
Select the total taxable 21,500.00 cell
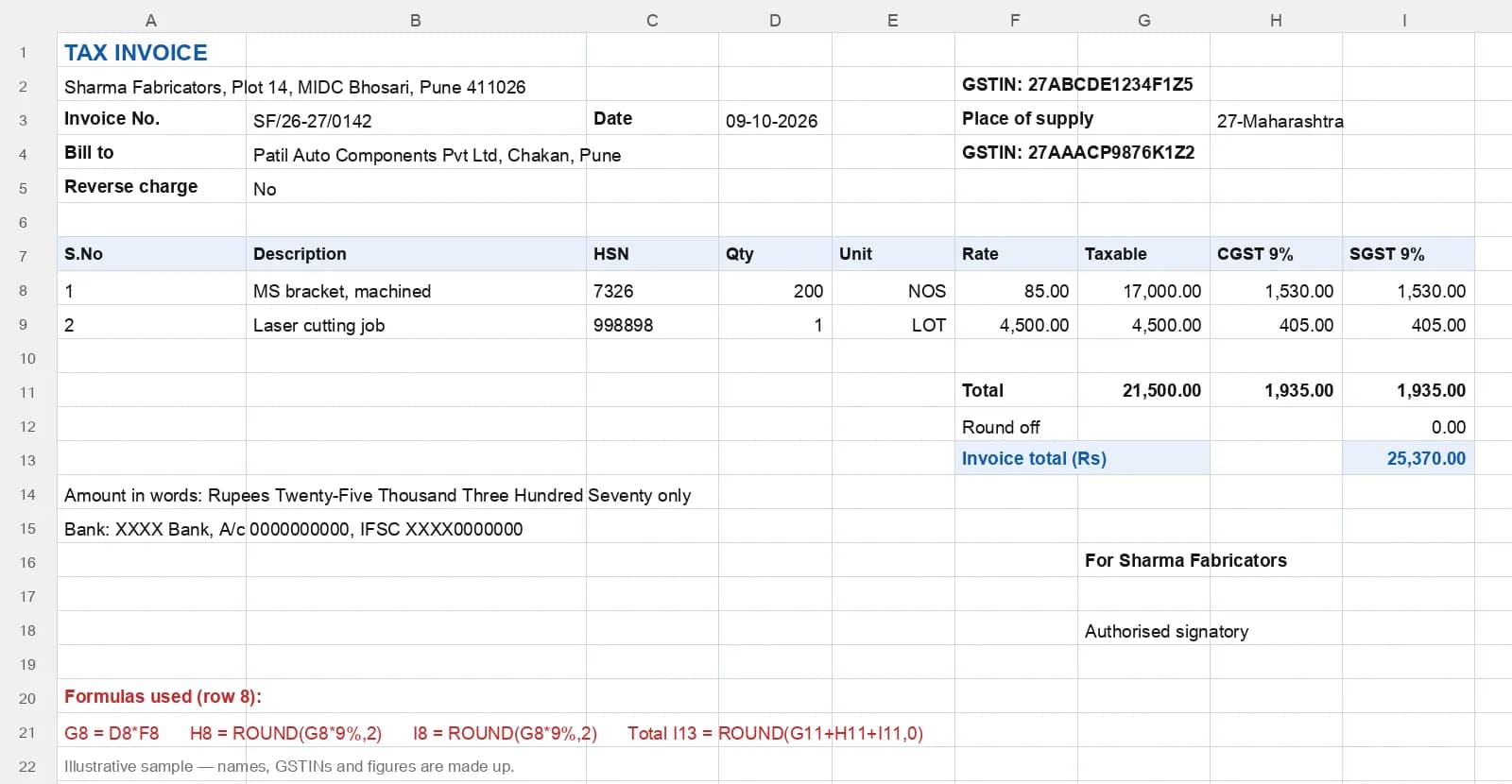pos(1143,390)
